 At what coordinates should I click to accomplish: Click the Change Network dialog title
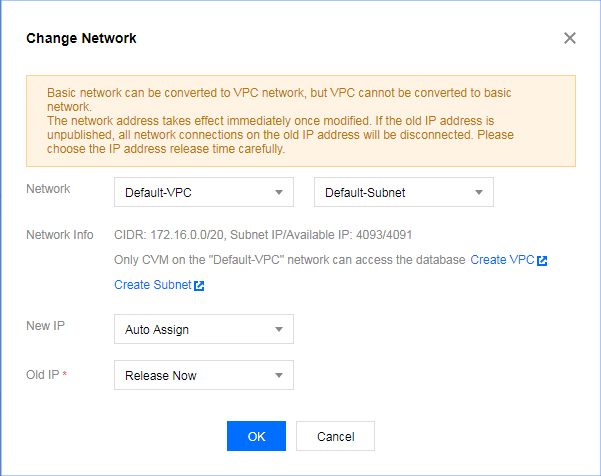pos(81,39)
